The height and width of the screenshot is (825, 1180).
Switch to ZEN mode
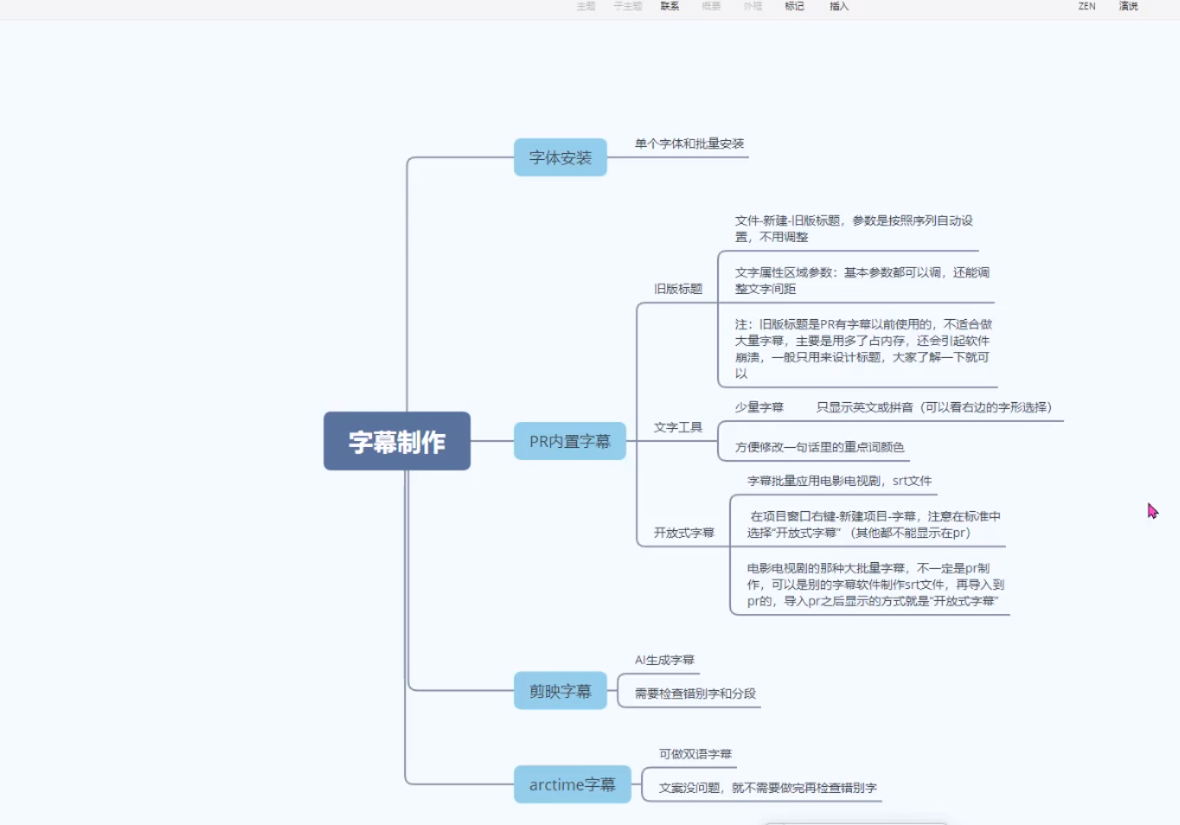(1086, 6)
